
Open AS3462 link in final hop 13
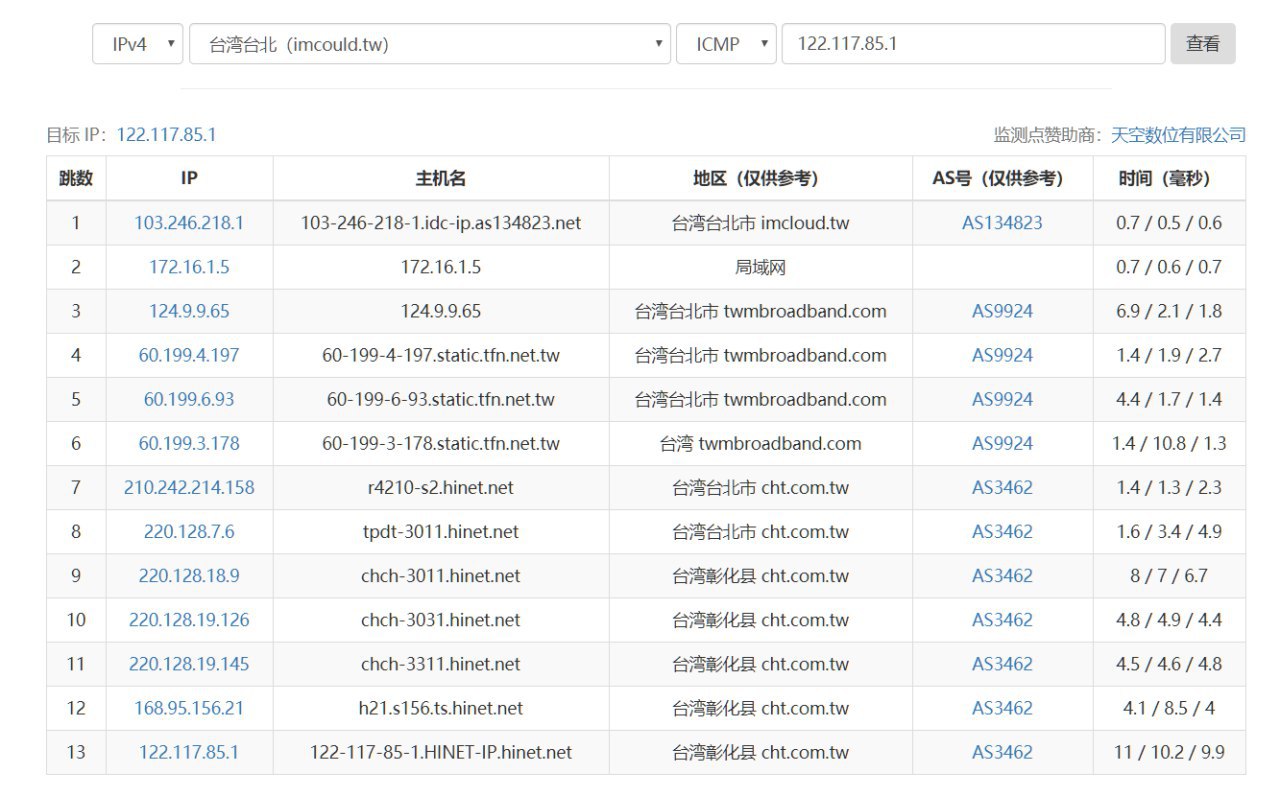(1002, 752)
